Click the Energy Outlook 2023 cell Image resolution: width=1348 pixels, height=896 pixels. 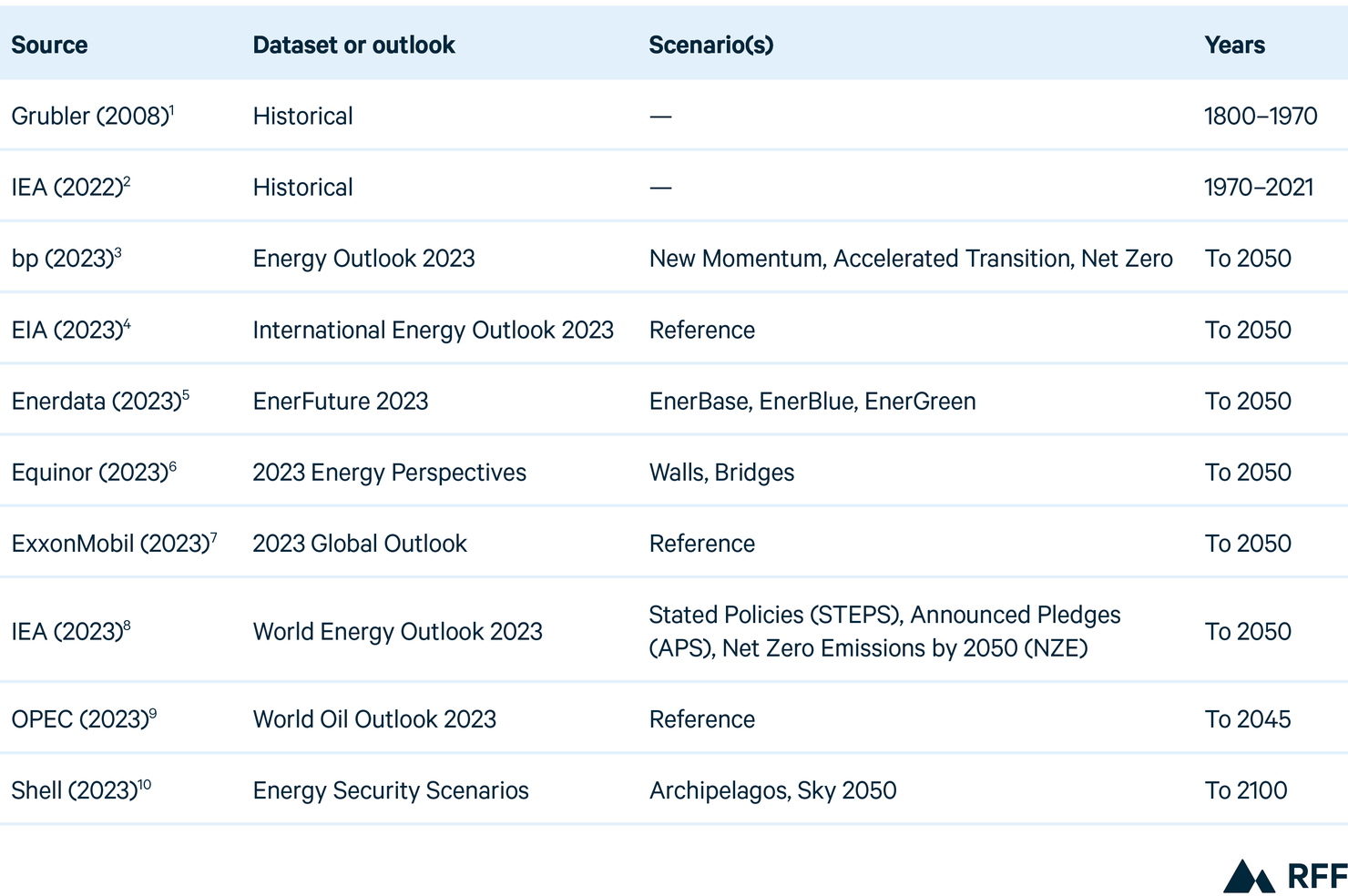[x=363, y=258]
